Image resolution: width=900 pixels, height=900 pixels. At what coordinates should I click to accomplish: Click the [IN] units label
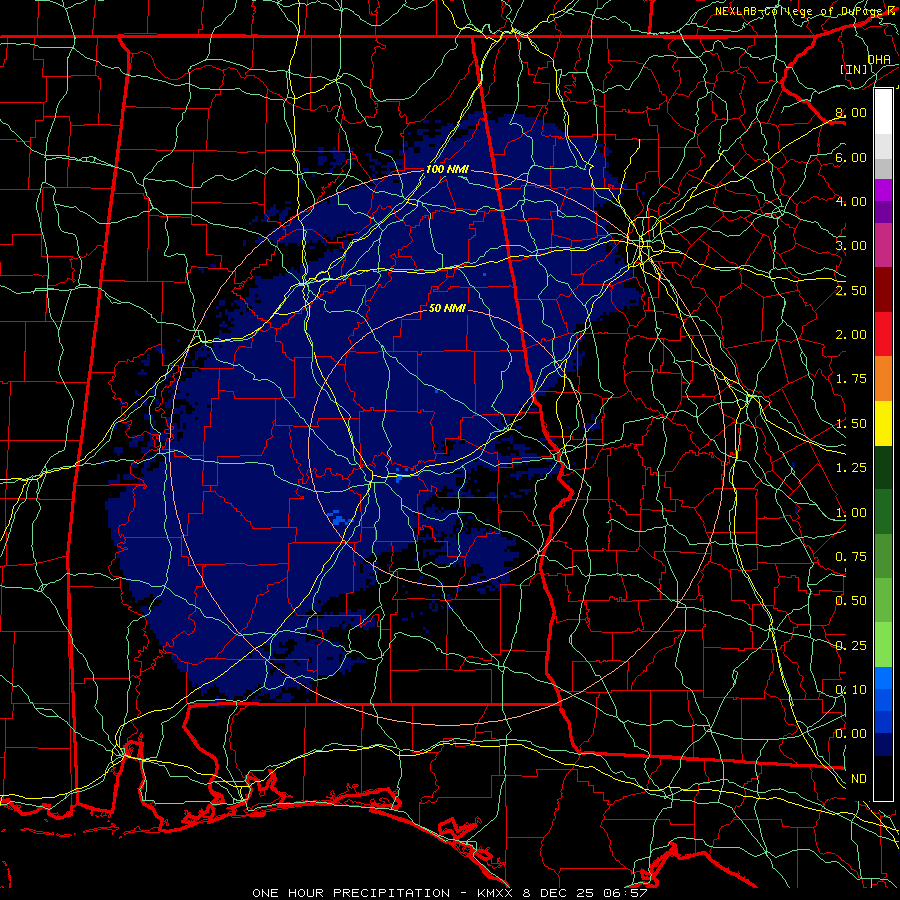point(854,69)
